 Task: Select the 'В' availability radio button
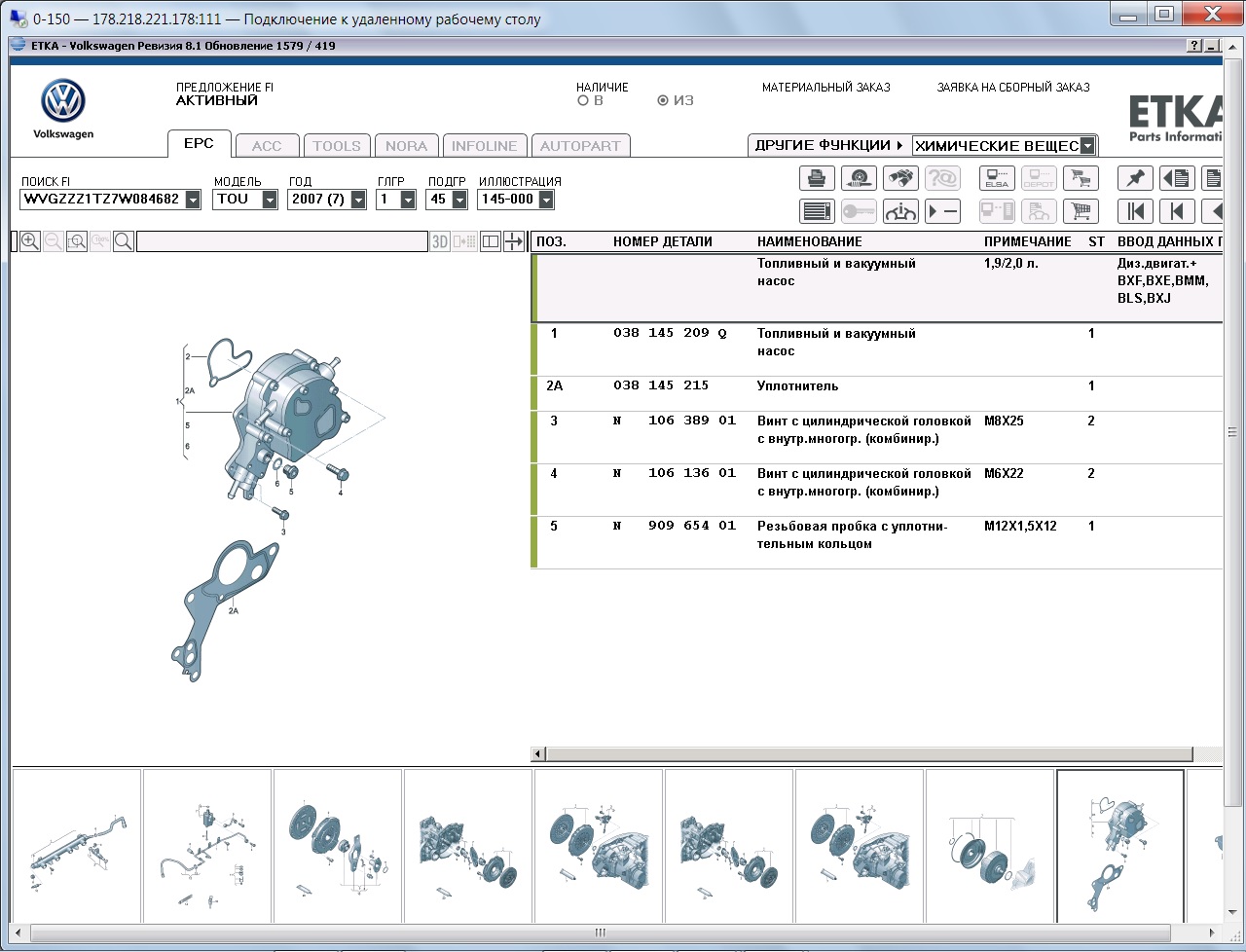[583, 100]
